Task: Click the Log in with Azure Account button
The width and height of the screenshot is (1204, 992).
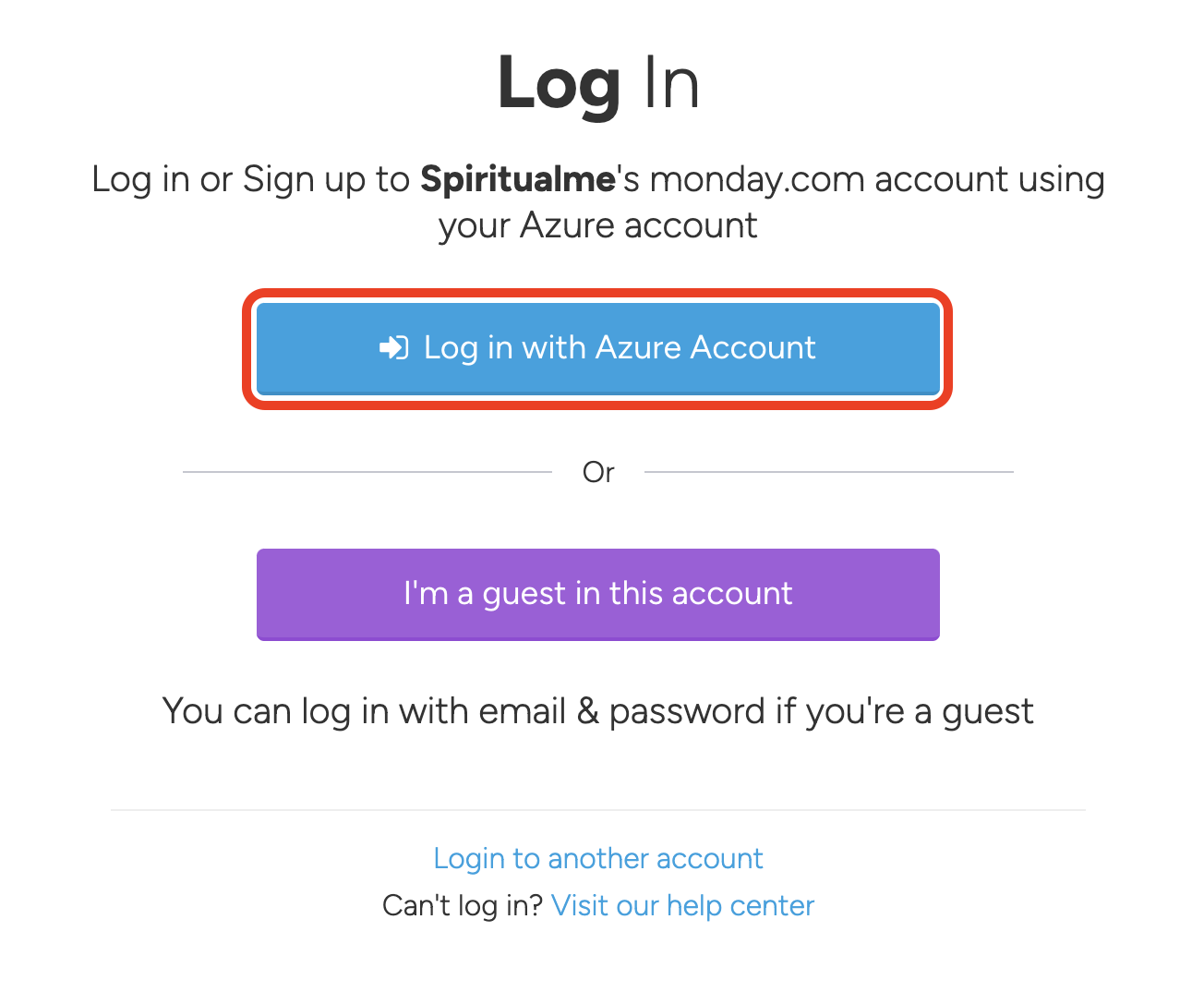Action: [x=597, y=348]
